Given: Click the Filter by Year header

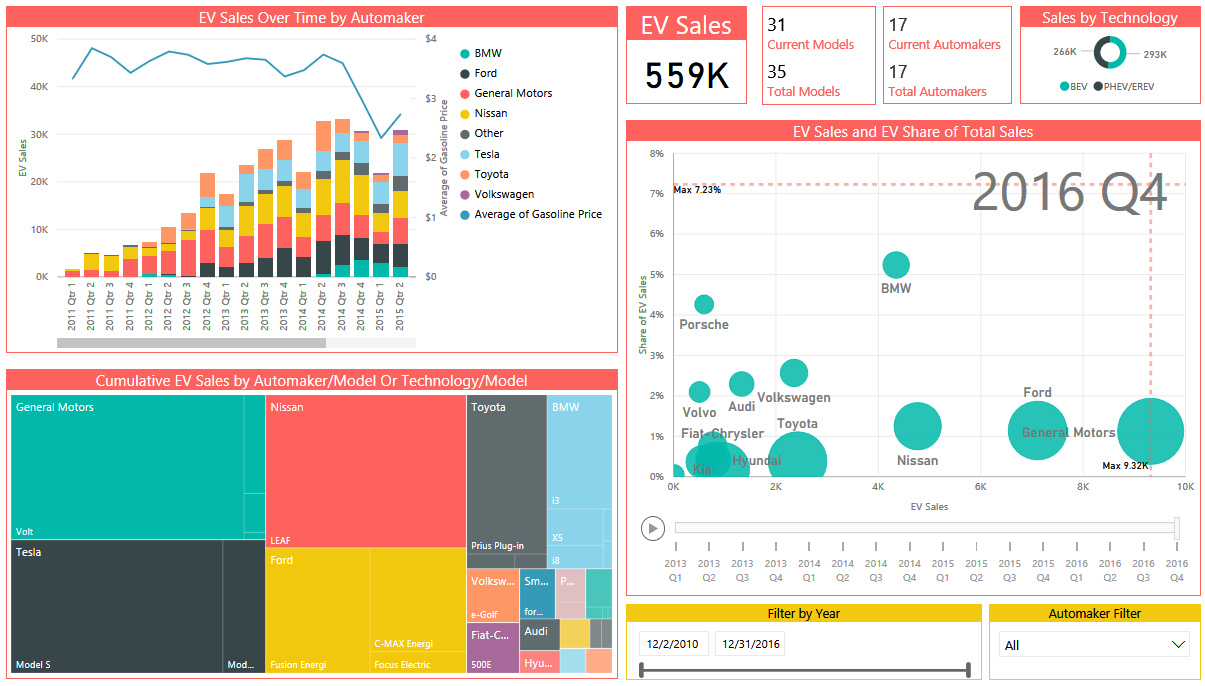Looking at the screenshot, I should coord(804,613).
